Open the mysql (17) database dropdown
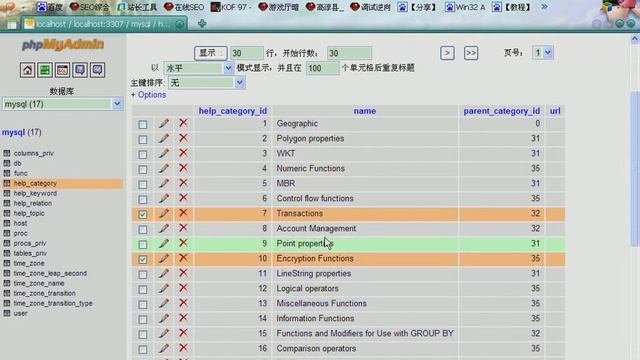 click(62, 104)
